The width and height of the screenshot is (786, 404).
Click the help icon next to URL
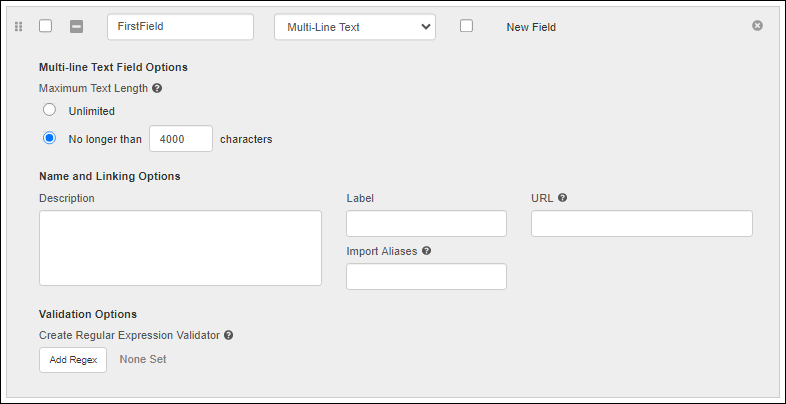click(x=563, y=198)
